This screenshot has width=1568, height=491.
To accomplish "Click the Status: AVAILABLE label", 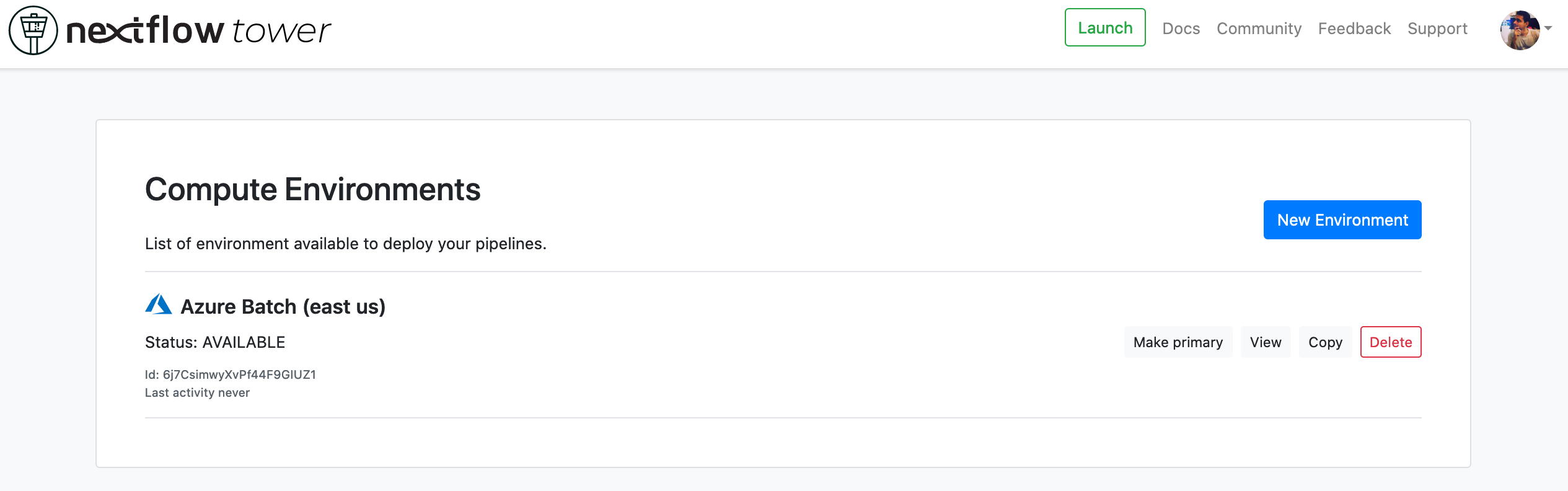I will (x=215, y=342).
